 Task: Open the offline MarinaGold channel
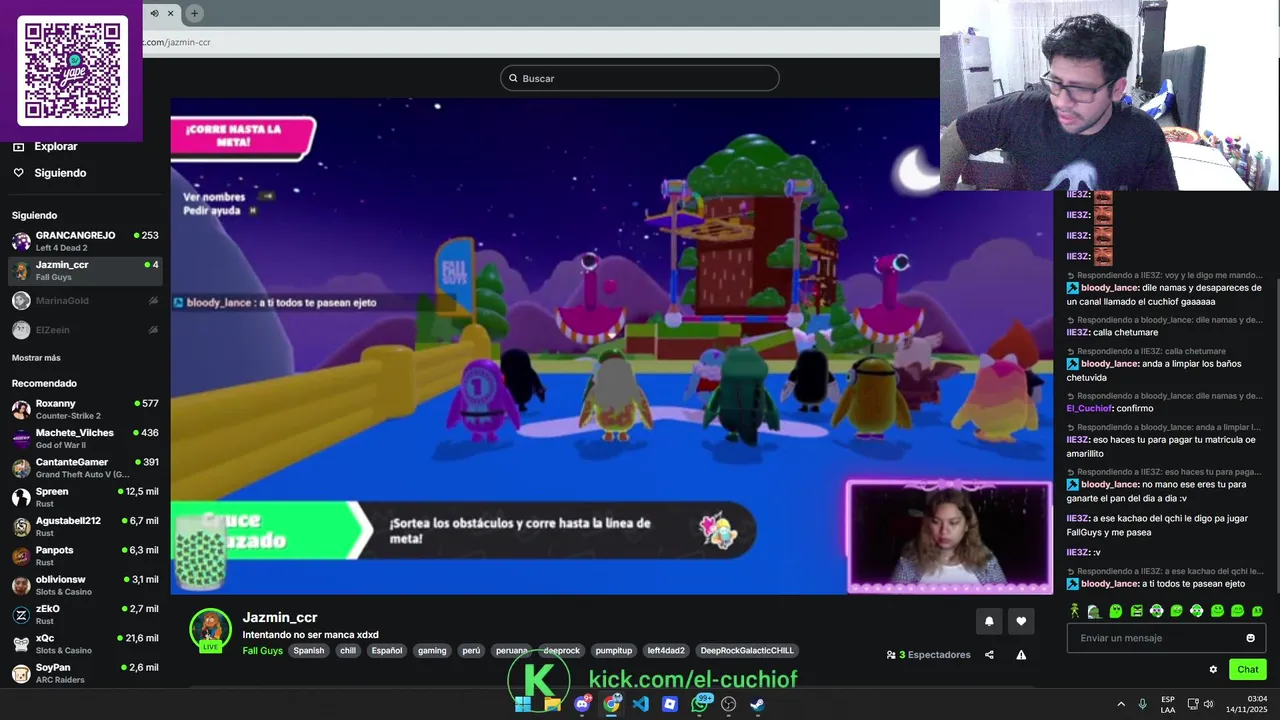pyautogui.click(x=85, y=300)
